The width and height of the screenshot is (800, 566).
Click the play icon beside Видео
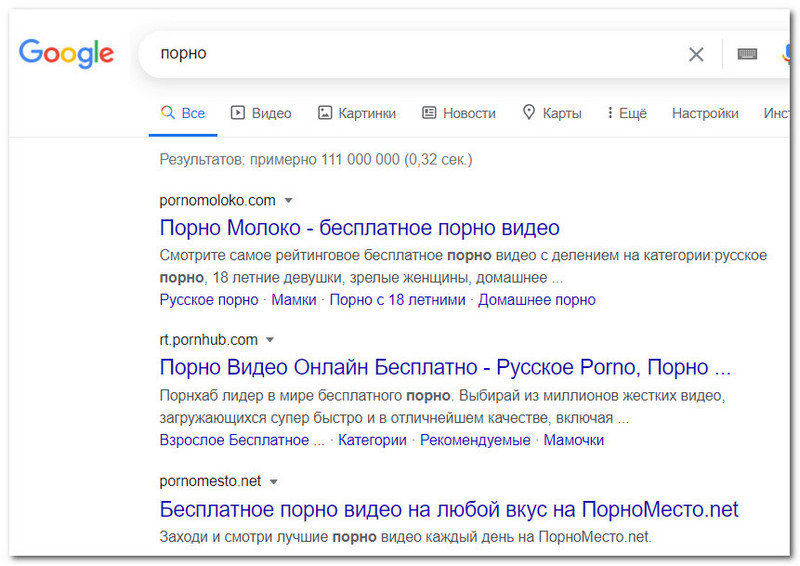click(x=237, y=112)
